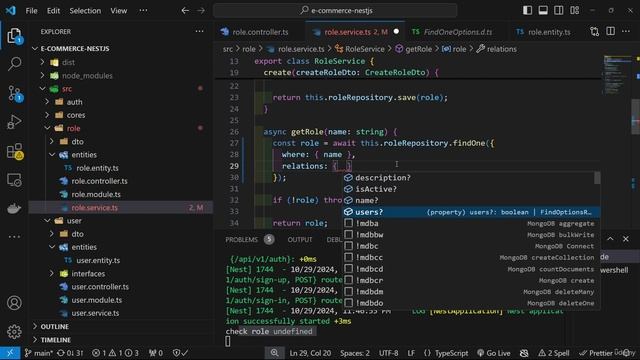Choose the isActive? suggestion

[468, 189]
